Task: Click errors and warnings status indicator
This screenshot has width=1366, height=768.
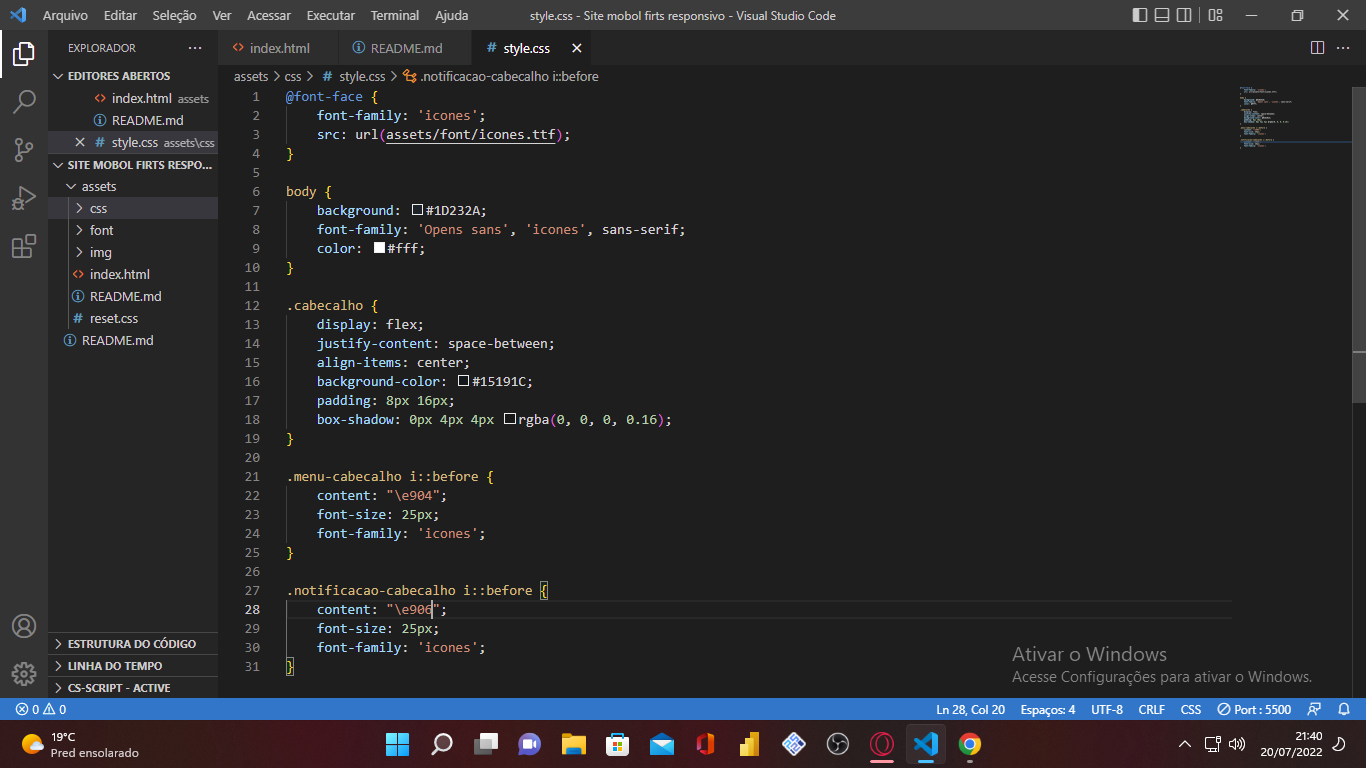Action: [40, 709]
